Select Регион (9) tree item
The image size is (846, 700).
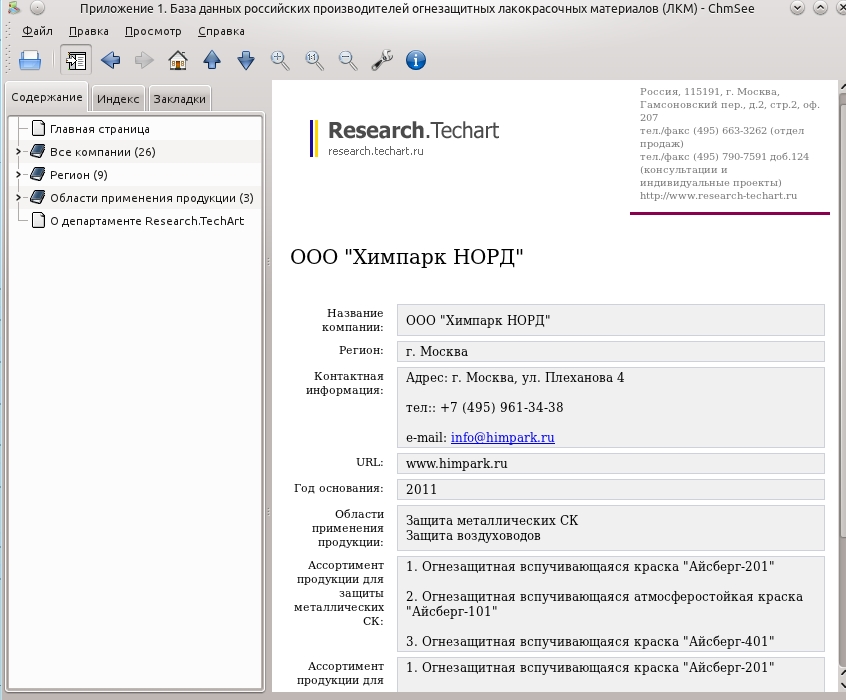pos(79,175)
